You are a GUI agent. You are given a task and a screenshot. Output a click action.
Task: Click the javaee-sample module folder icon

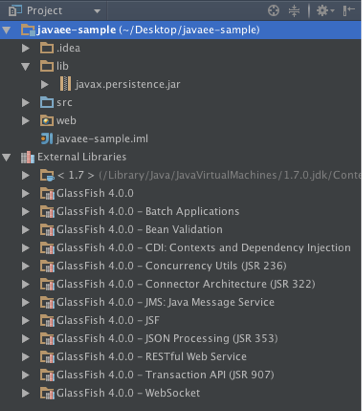(28, 30)
